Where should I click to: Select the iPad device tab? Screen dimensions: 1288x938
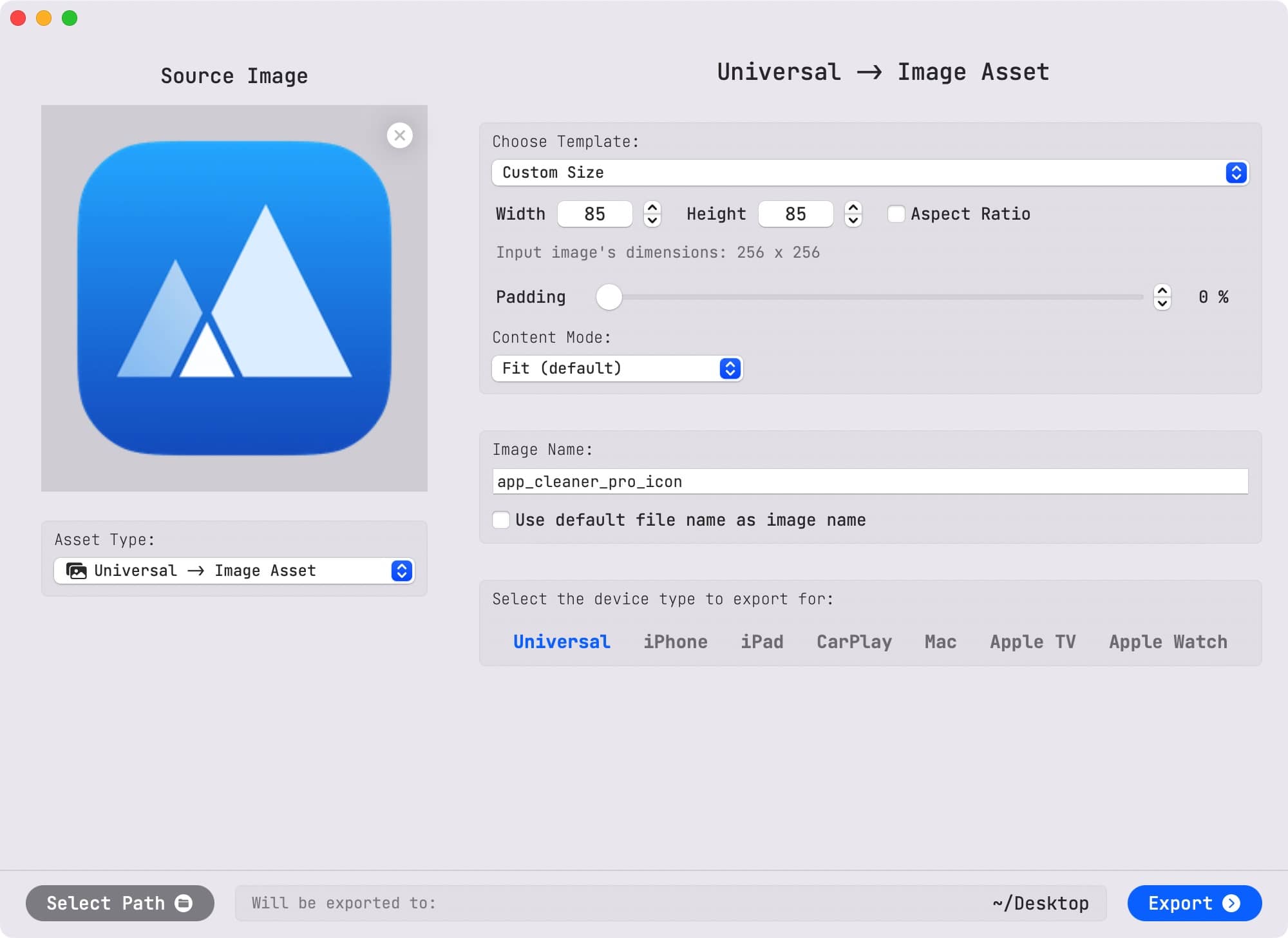pos(762,642)
